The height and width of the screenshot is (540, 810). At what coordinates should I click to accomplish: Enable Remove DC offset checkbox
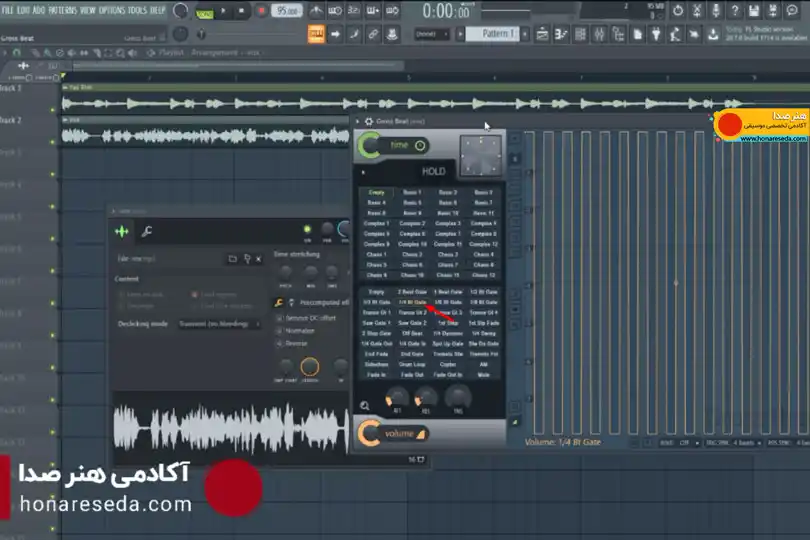279,318
